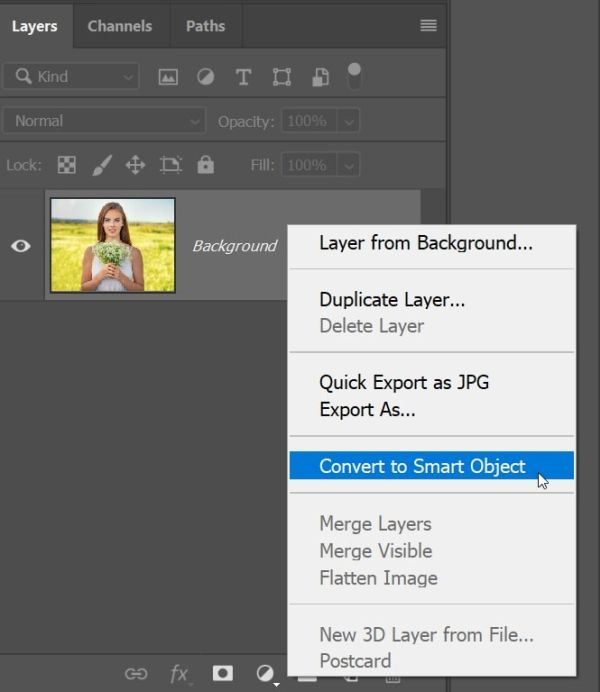This screenshot has height=692, width=600.
Task: Filter for smart object layers
Action: (x=321, y=77)
